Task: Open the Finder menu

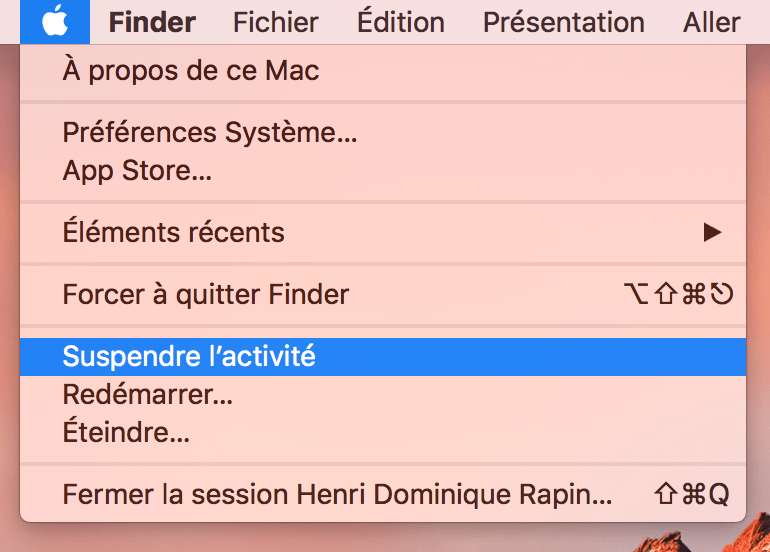Action: click(x=152, y=22)
